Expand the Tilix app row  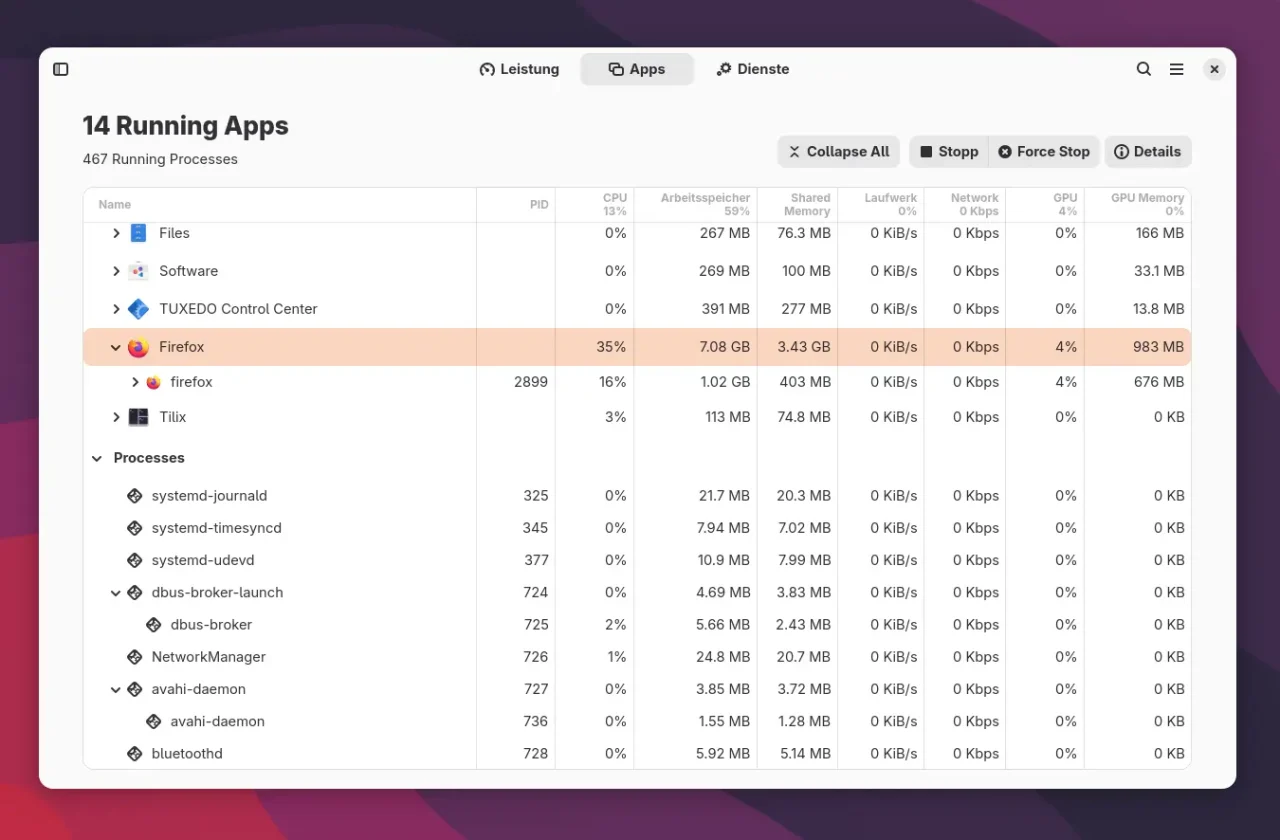[x=116, y=417]
